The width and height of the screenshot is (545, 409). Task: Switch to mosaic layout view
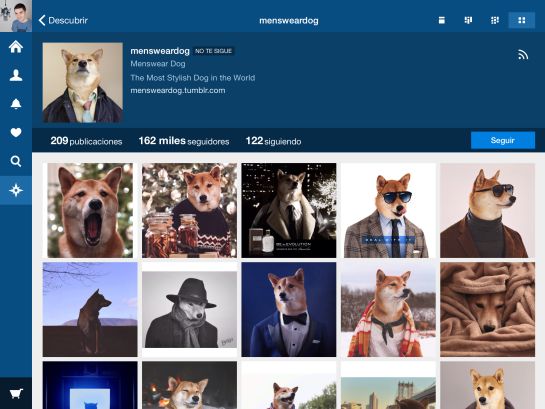pos(468,20)
